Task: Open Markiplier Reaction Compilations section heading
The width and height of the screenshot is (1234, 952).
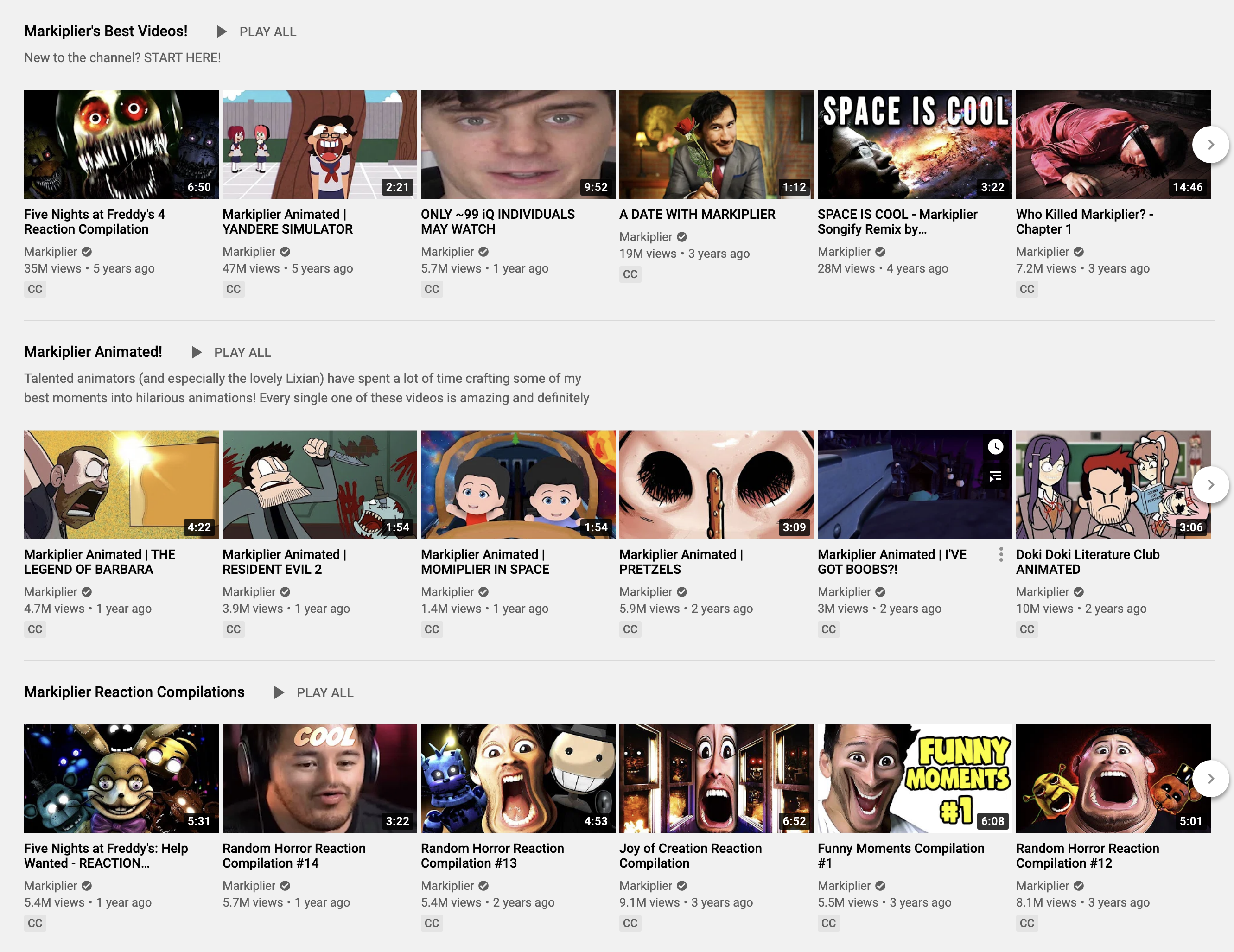Action: tap(134, 692)
